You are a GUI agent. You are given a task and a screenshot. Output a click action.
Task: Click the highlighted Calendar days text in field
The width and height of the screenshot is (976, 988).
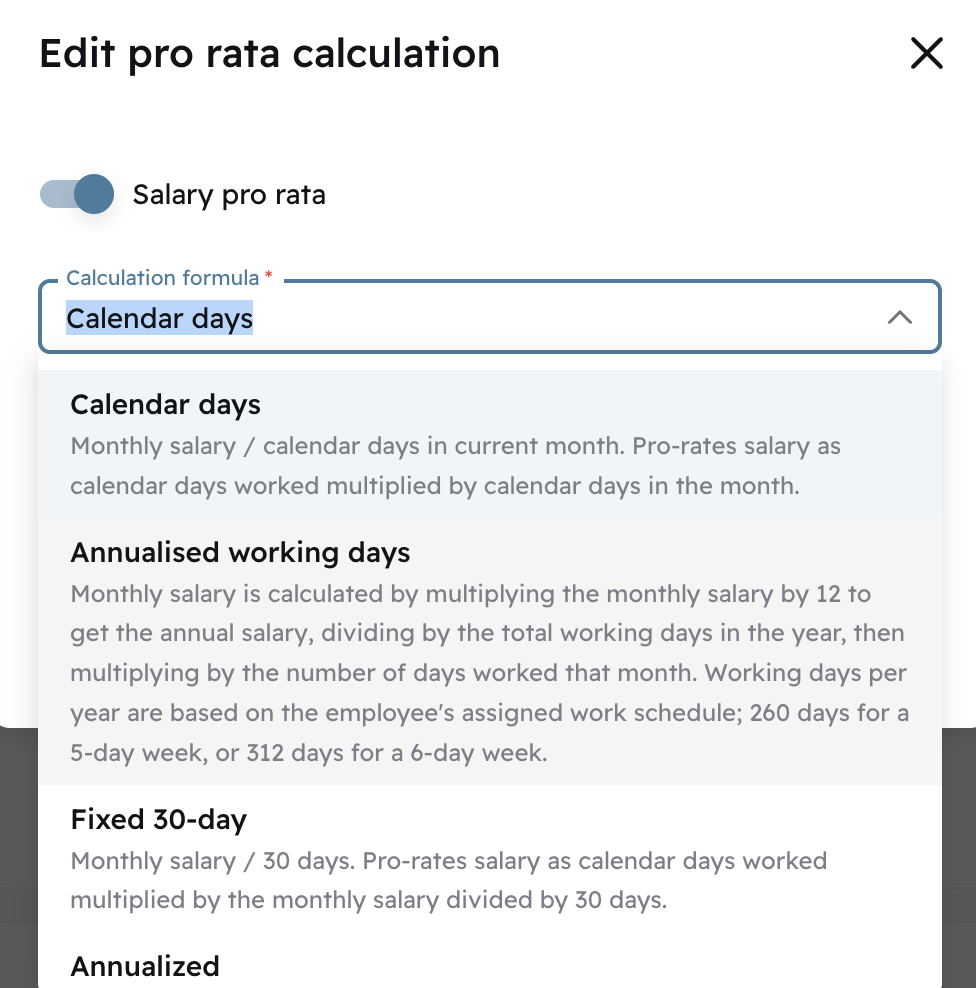pos(159,319)
